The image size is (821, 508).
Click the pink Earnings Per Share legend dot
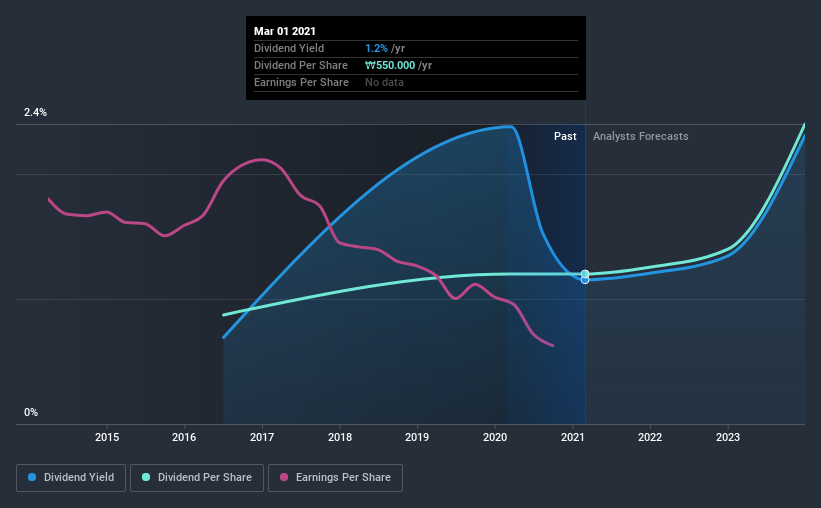284,478
